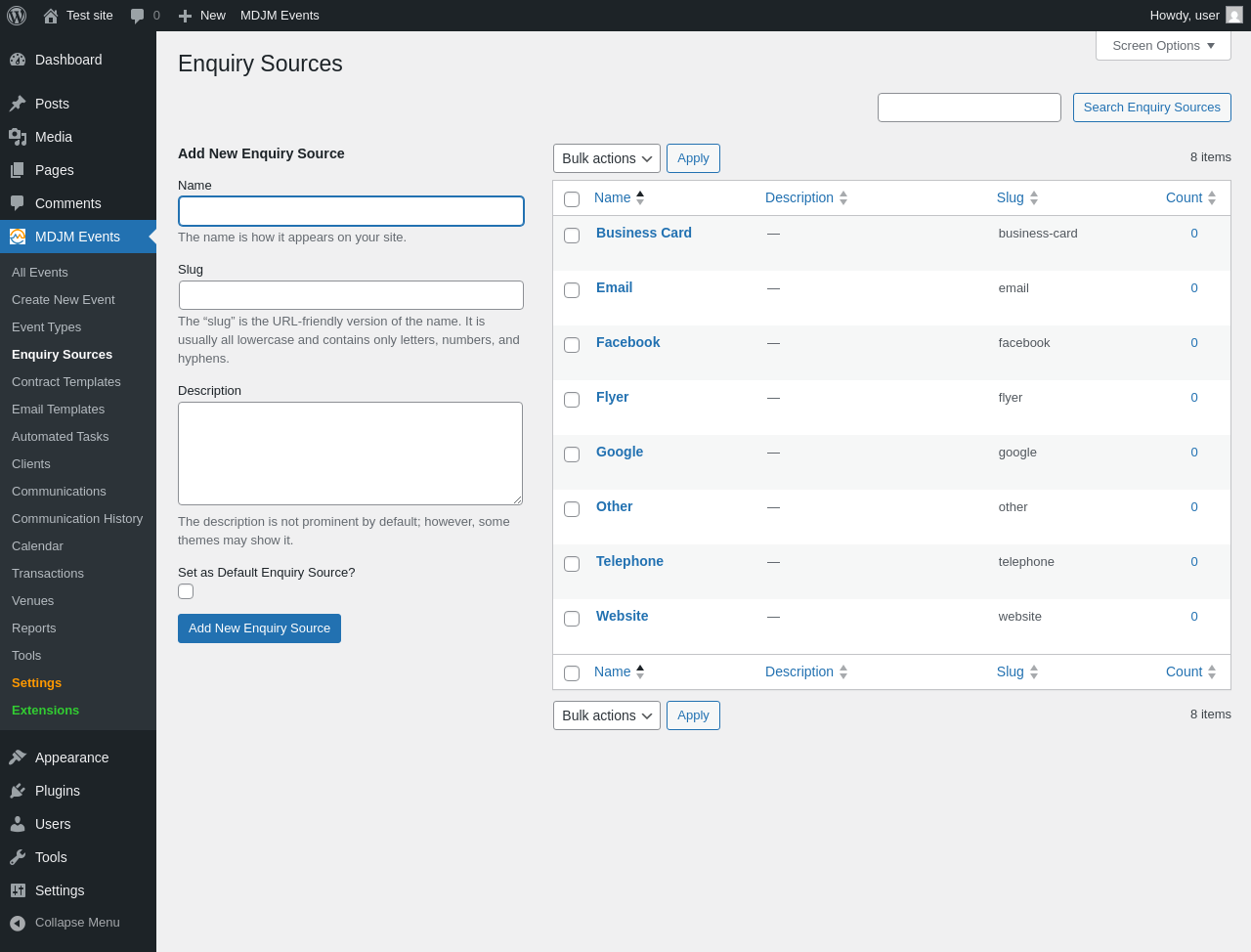
Task: Click the Collapse Menu arrow icon
Action: (x=18, y=923)
